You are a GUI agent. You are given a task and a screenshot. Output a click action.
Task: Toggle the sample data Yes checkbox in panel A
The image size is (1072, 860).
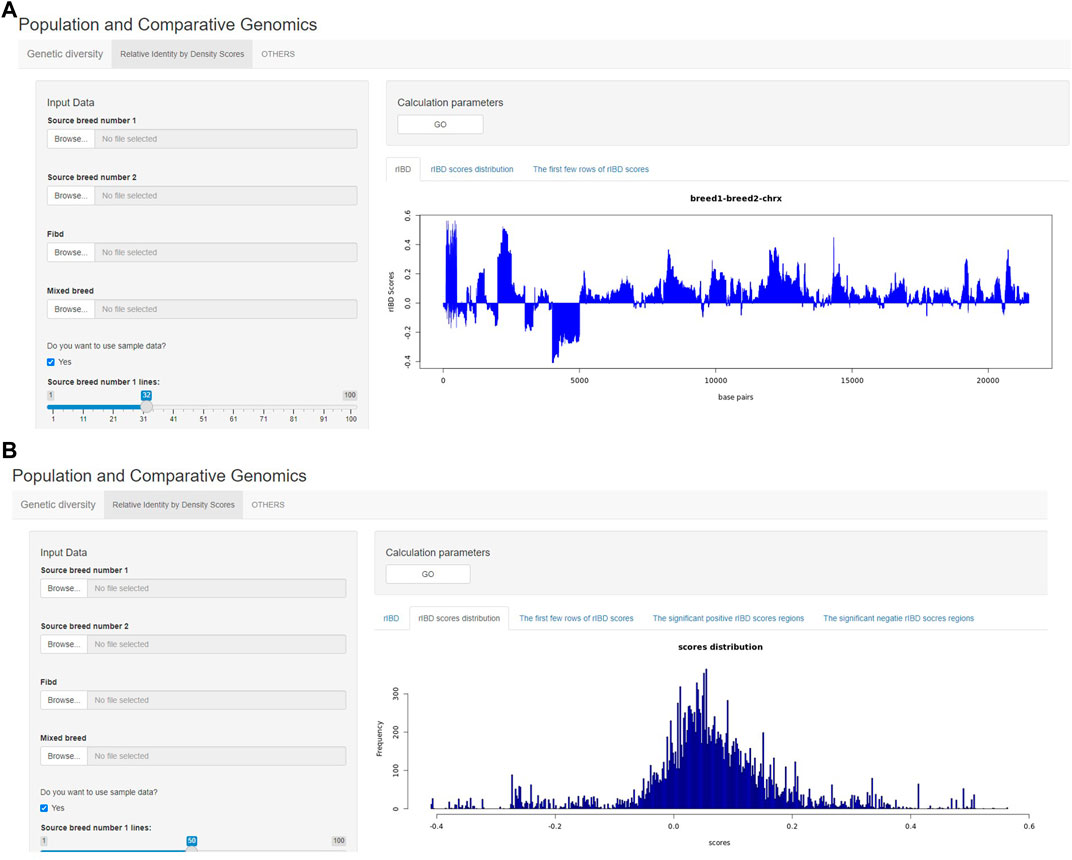(x=51, y=362)
